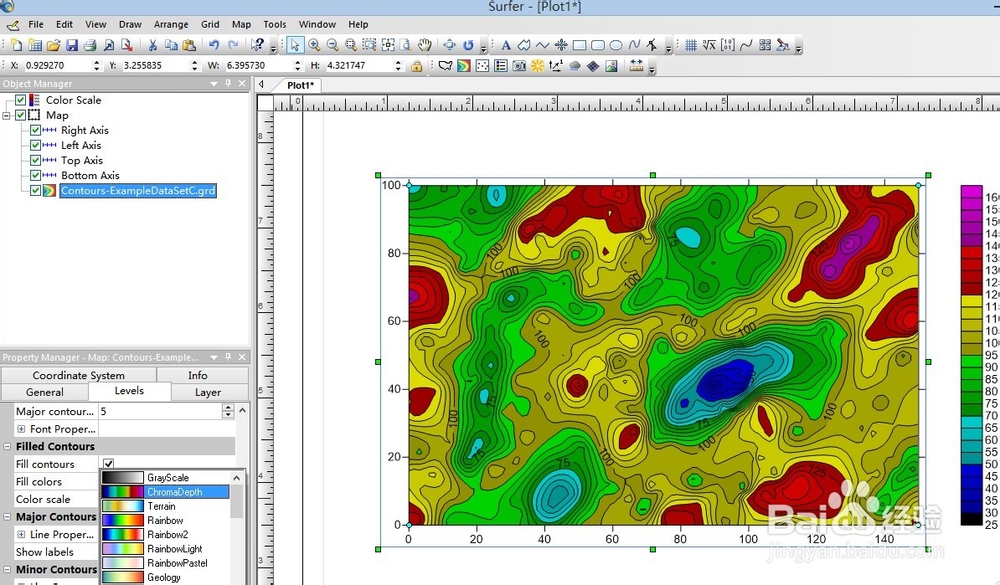Create a new 3D Wireframe map
The width and height of the screenshot is (1000, 585).
coord(593,66)
